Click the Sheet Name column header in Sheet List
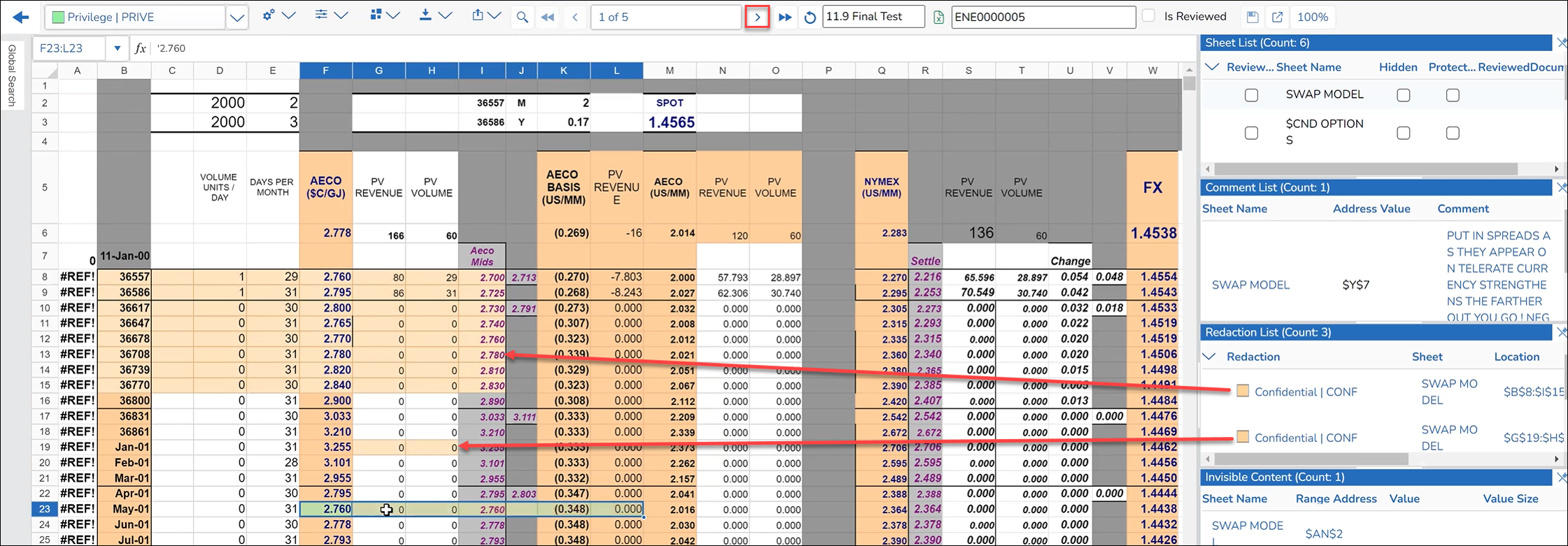Screen dimensions: 1568x546 [x=1308, y=67]
